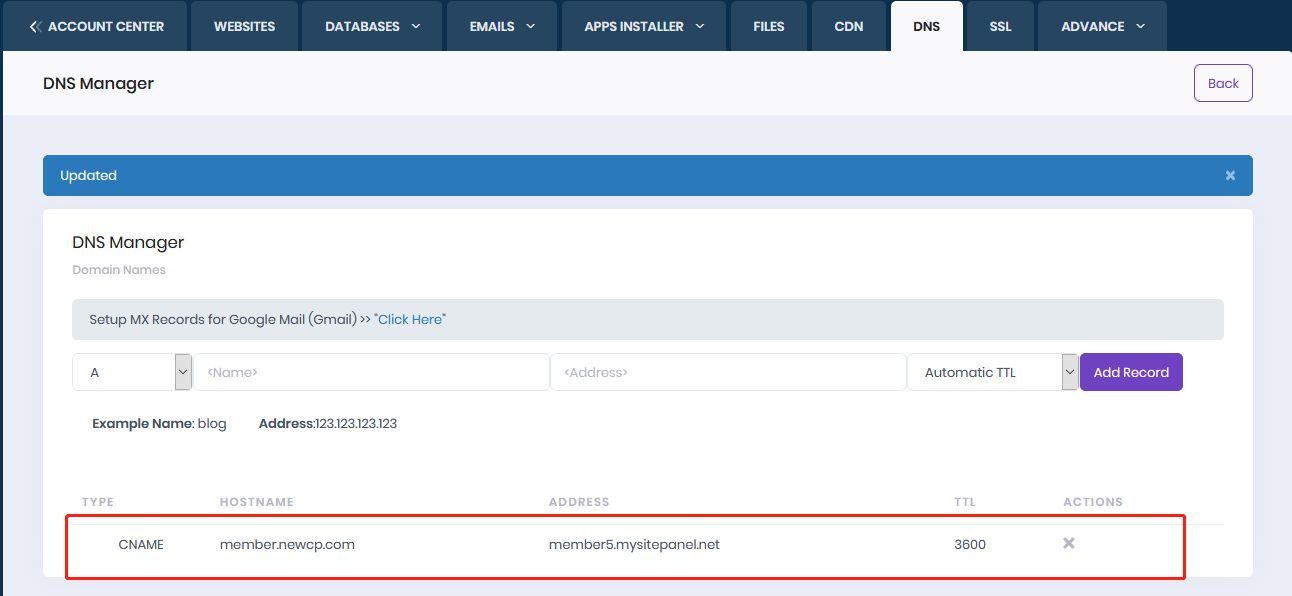The width and height of the screenshot is (1292, 596).
Task: Open the SSL tab
Action: click(x=1000, y=26)
